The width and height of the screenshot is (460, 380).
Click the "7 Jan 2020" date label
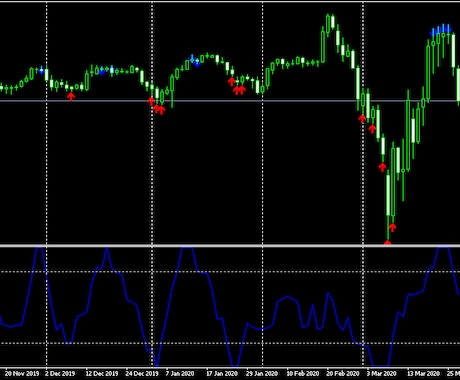pyautogui.click(x=180, y=373)
